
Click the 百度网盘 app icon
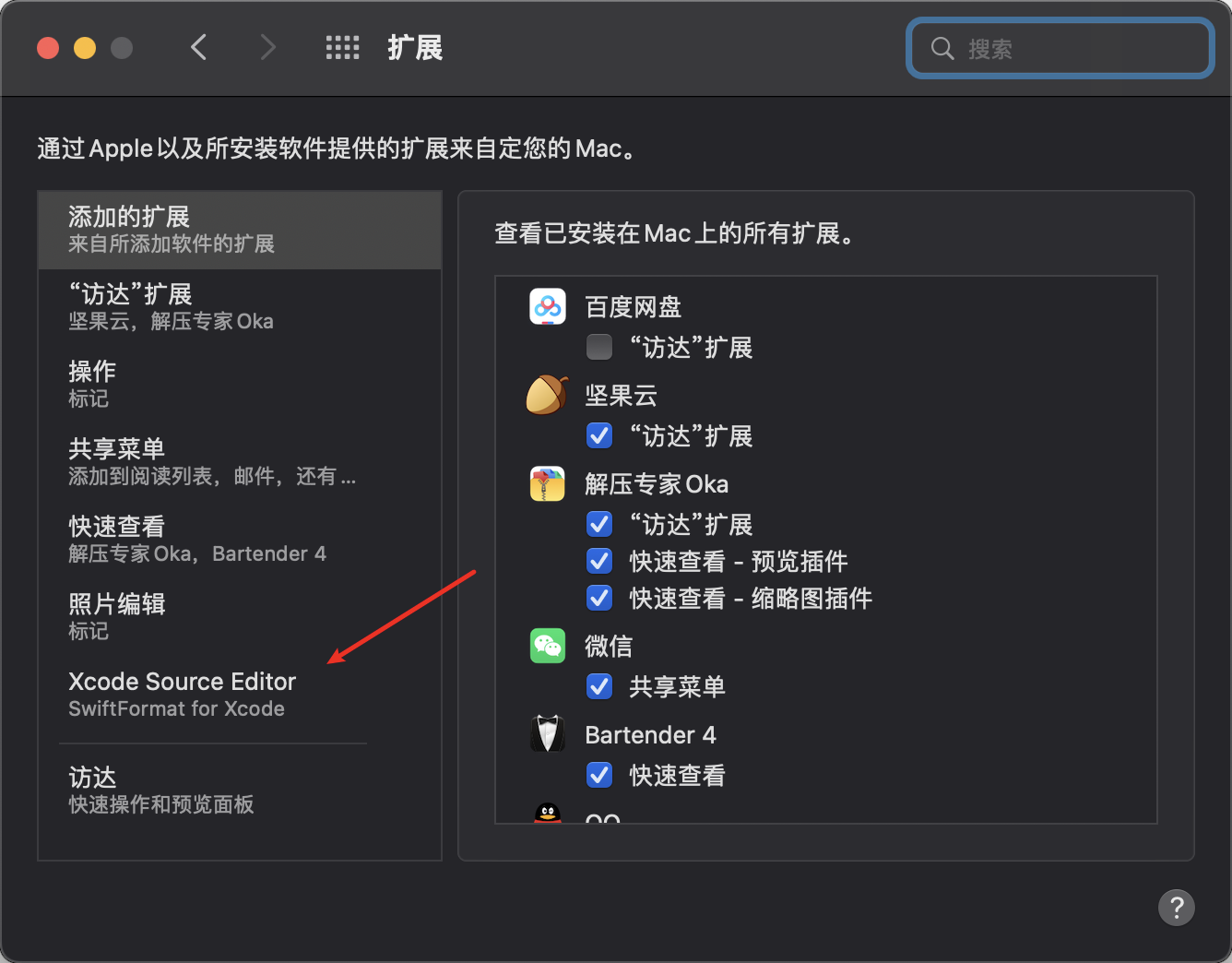coord(548,306)
